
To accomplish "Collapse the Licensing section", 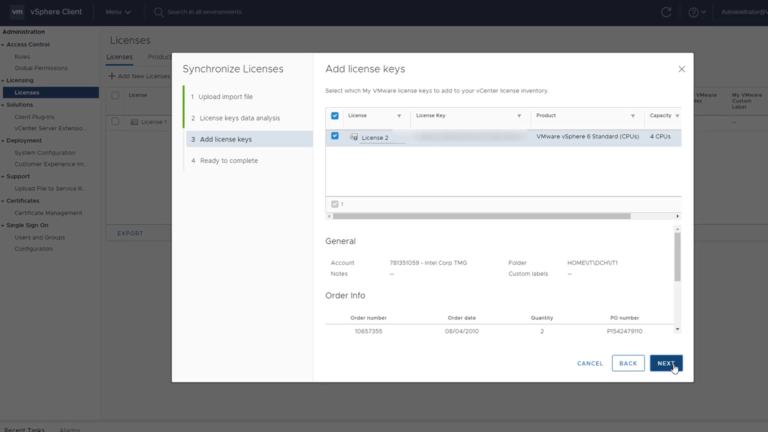I will click(x=3, y=80).
